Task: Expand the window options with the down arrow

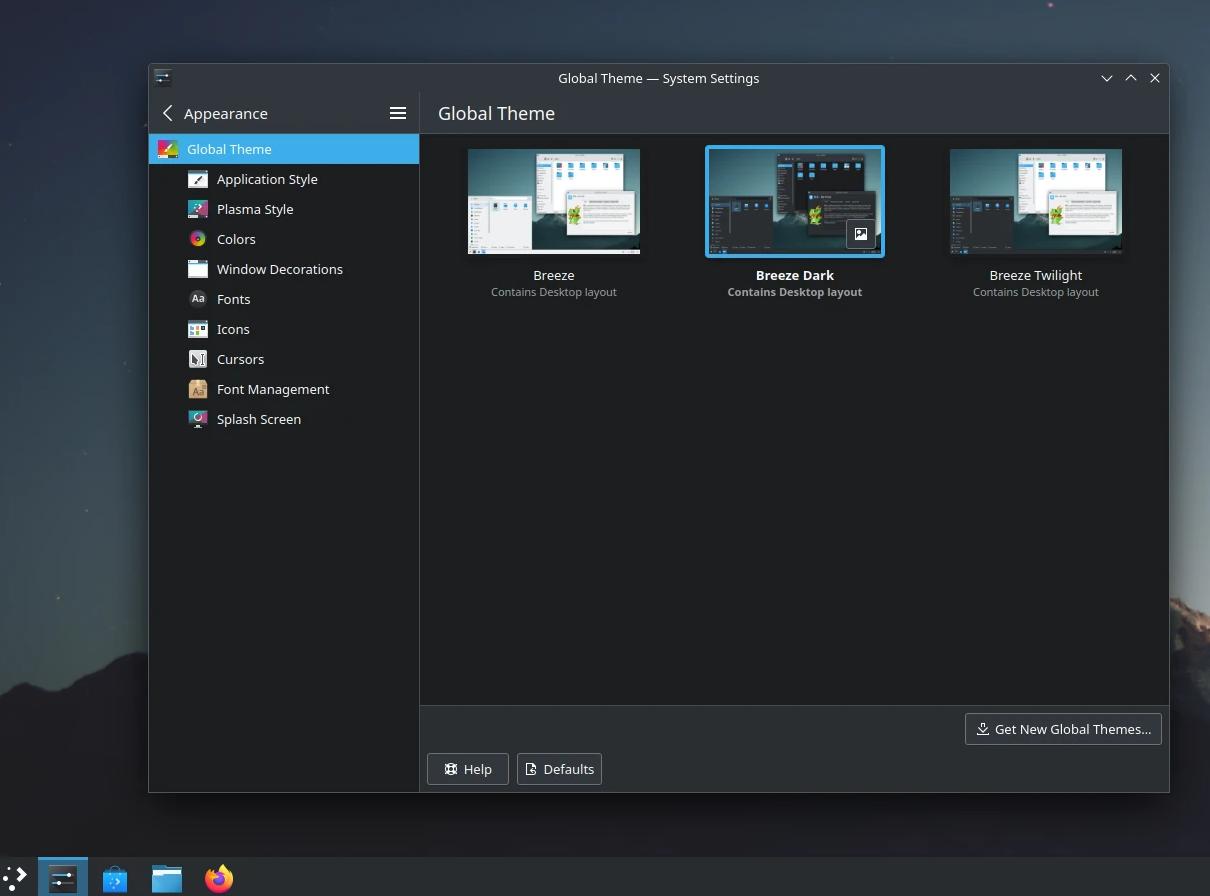Action: click(x=1106, y=78)
